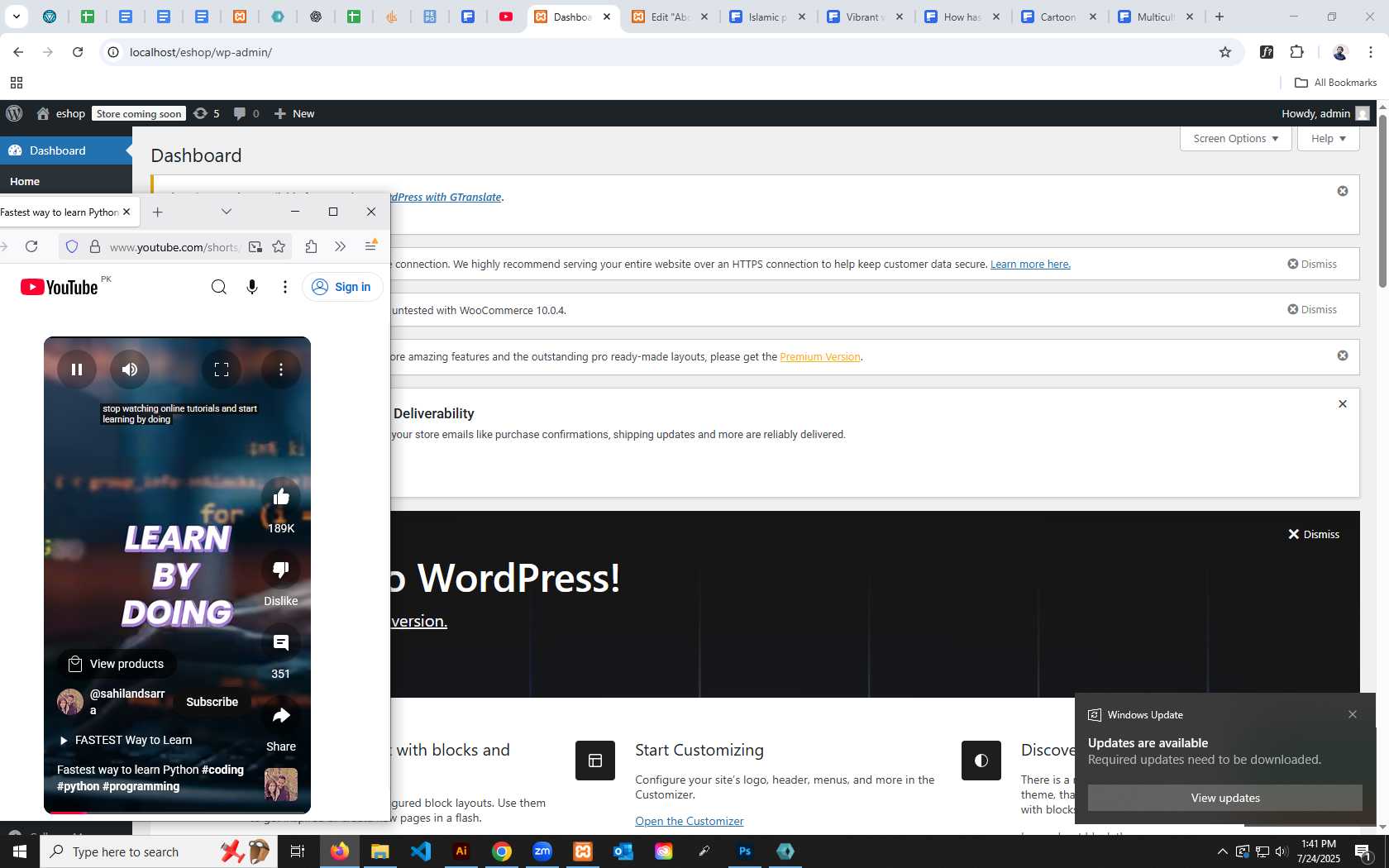Open Howdy, admin account menu
The width and height of the screenshot is (1389, 868).
pyautogui.click(x=1325, y=113)
